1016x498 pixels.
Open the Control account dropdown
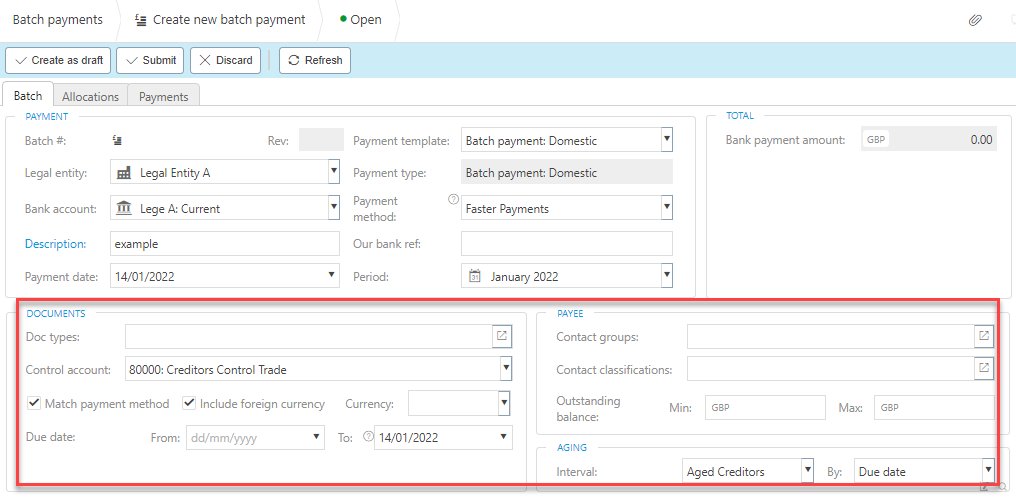coord(506,369)
